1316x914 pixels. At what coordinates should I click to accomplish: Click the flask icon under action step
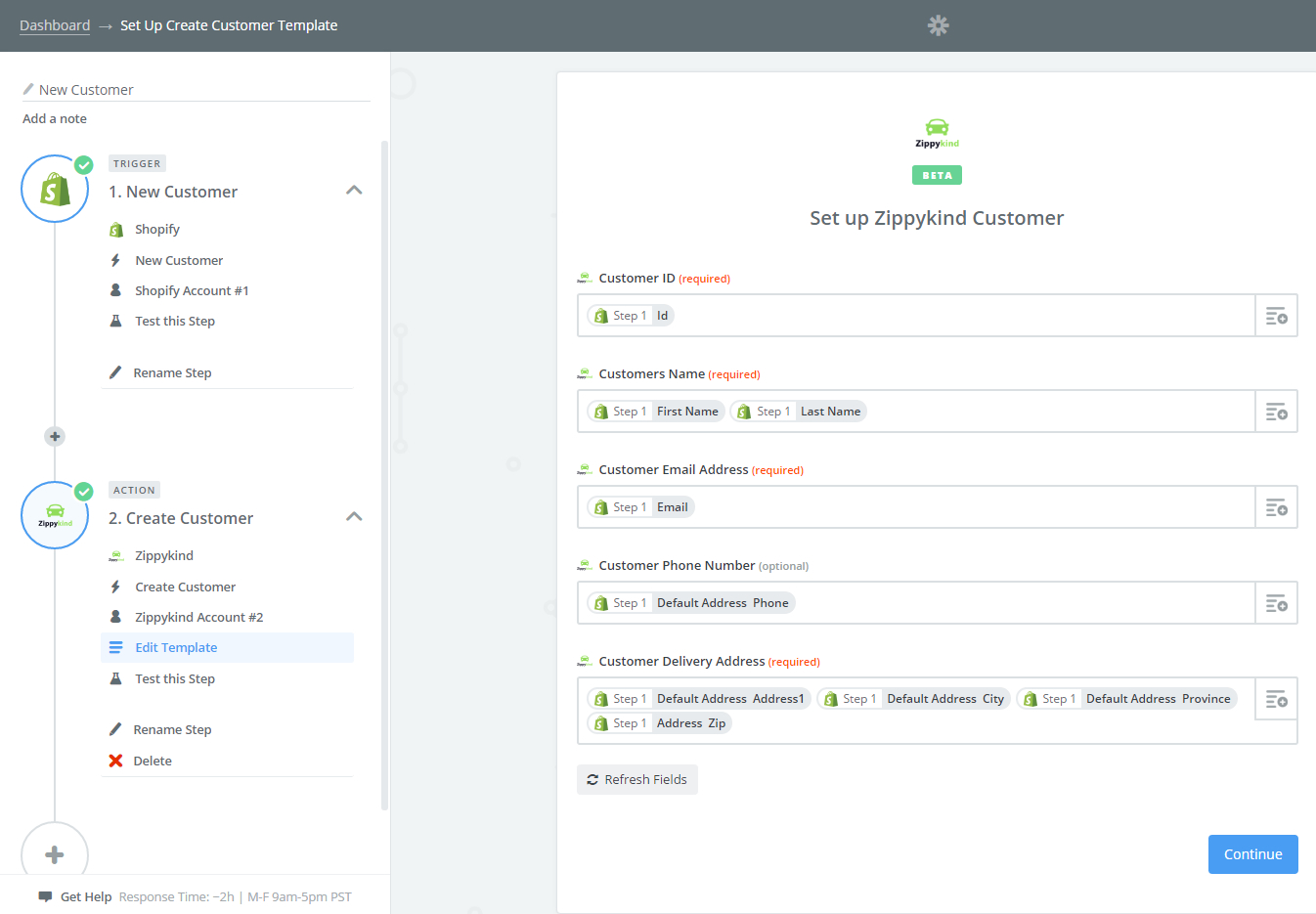point(115,678)
